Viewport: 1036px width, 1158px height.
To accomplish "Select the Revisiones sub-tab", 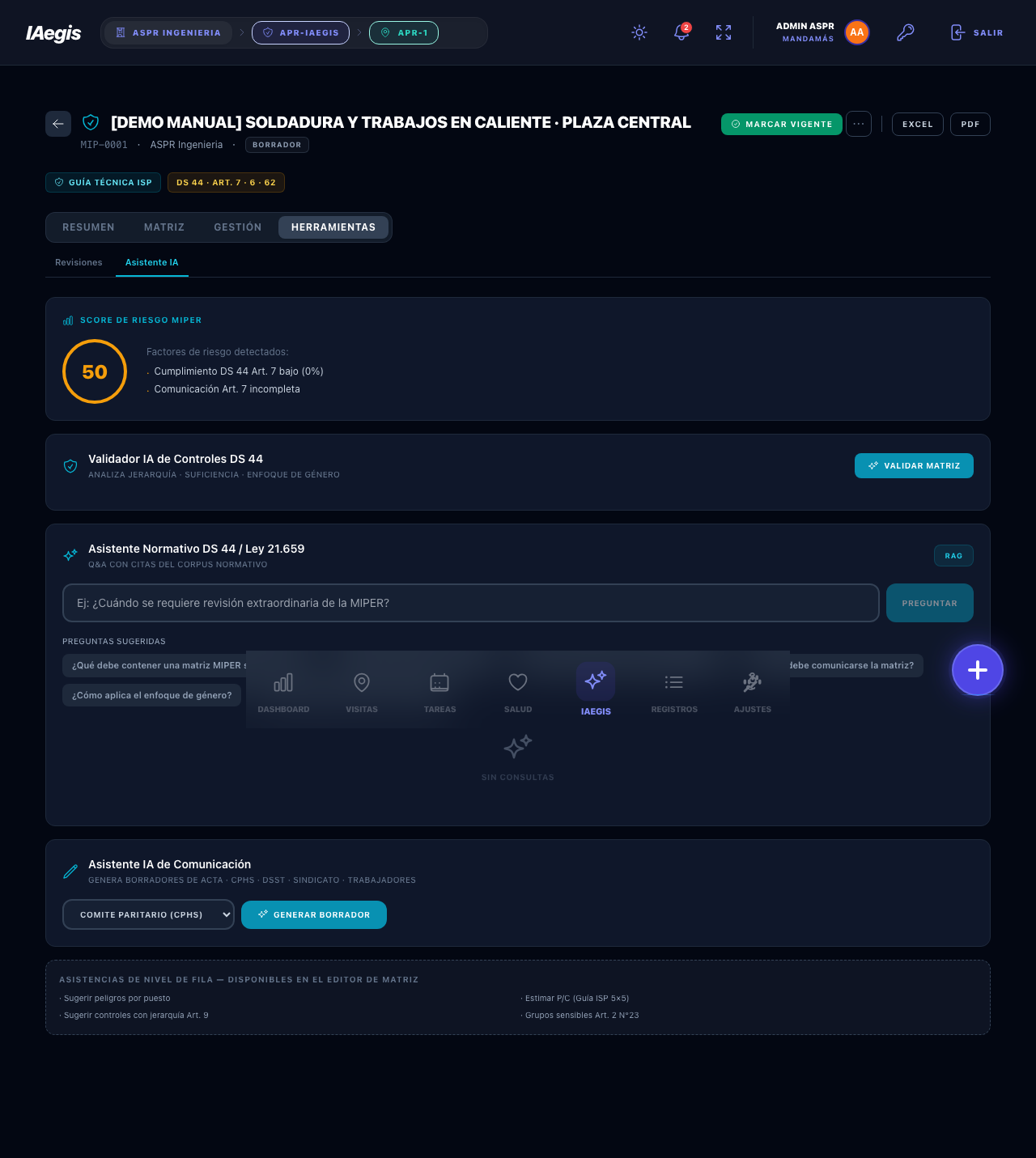I will [x=79, y=262].
